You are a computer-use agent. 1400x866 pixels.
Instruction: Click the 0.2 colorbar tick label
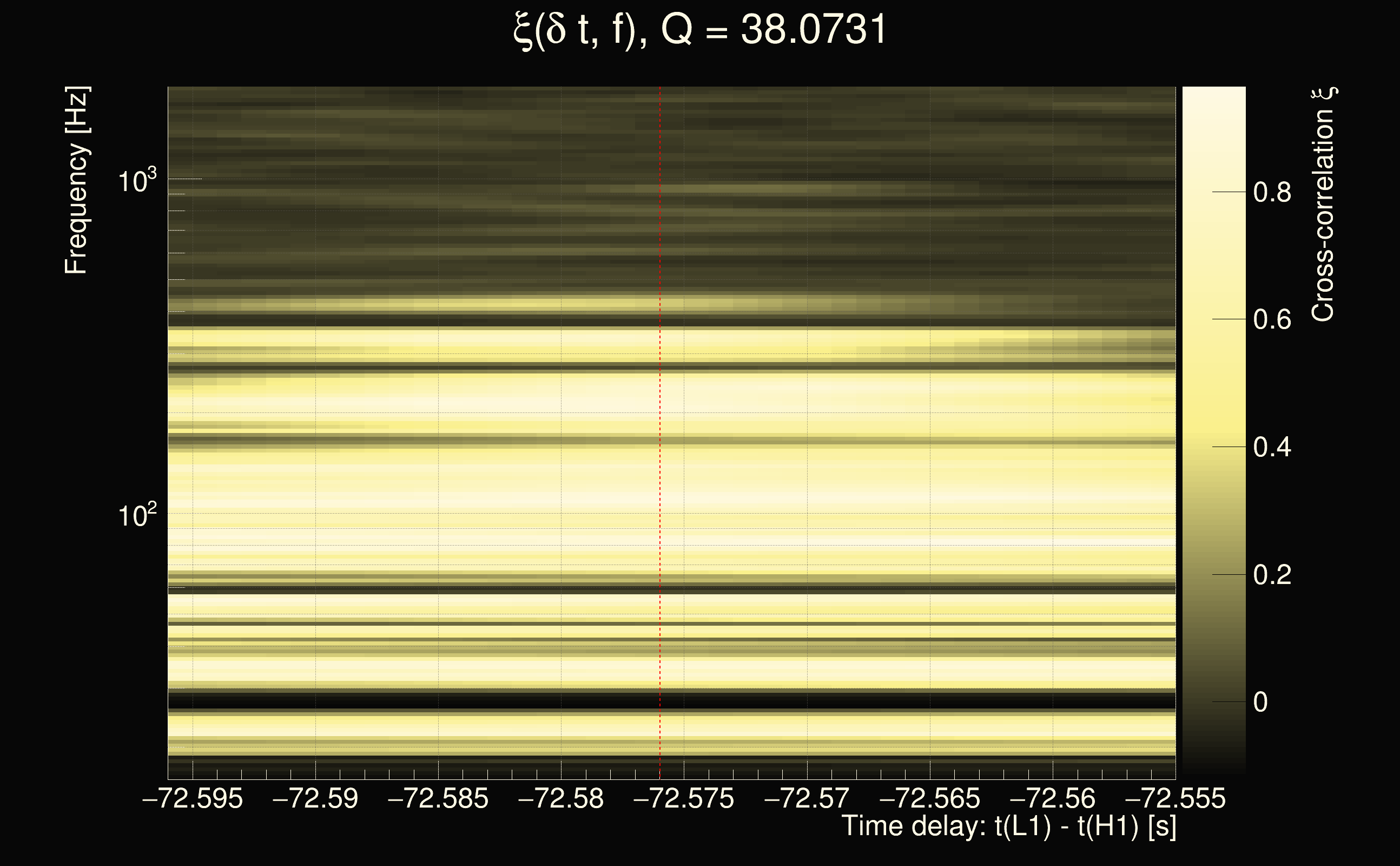[x=1272, y=574]
